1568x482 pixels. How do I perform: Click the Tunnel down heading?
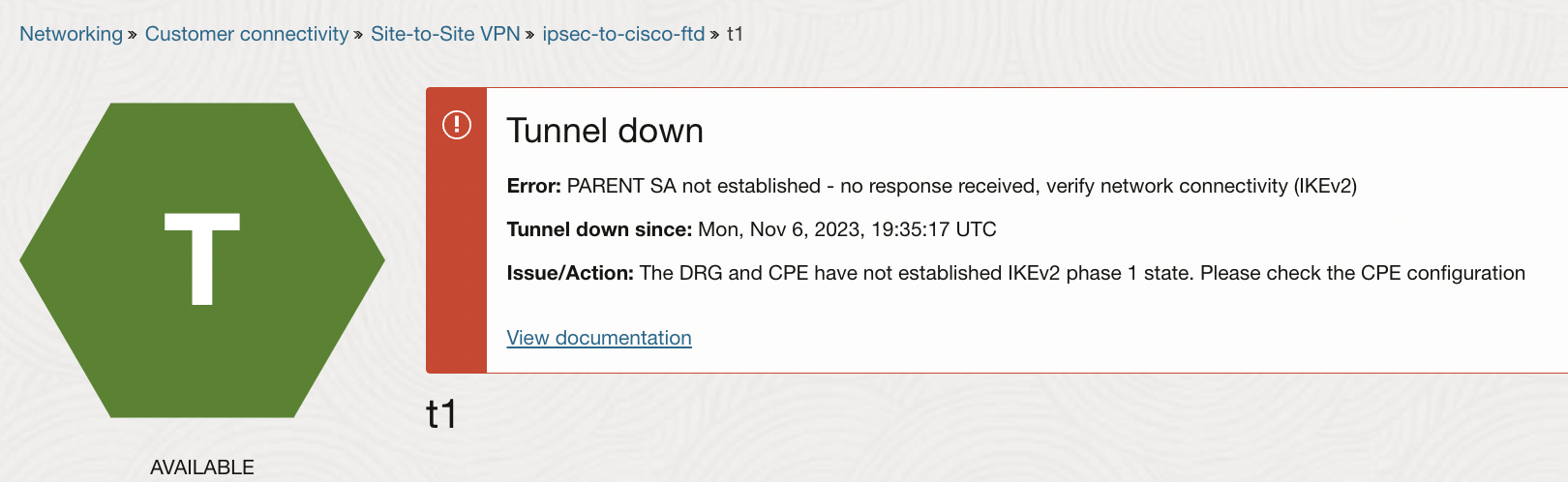click(605, 131)
